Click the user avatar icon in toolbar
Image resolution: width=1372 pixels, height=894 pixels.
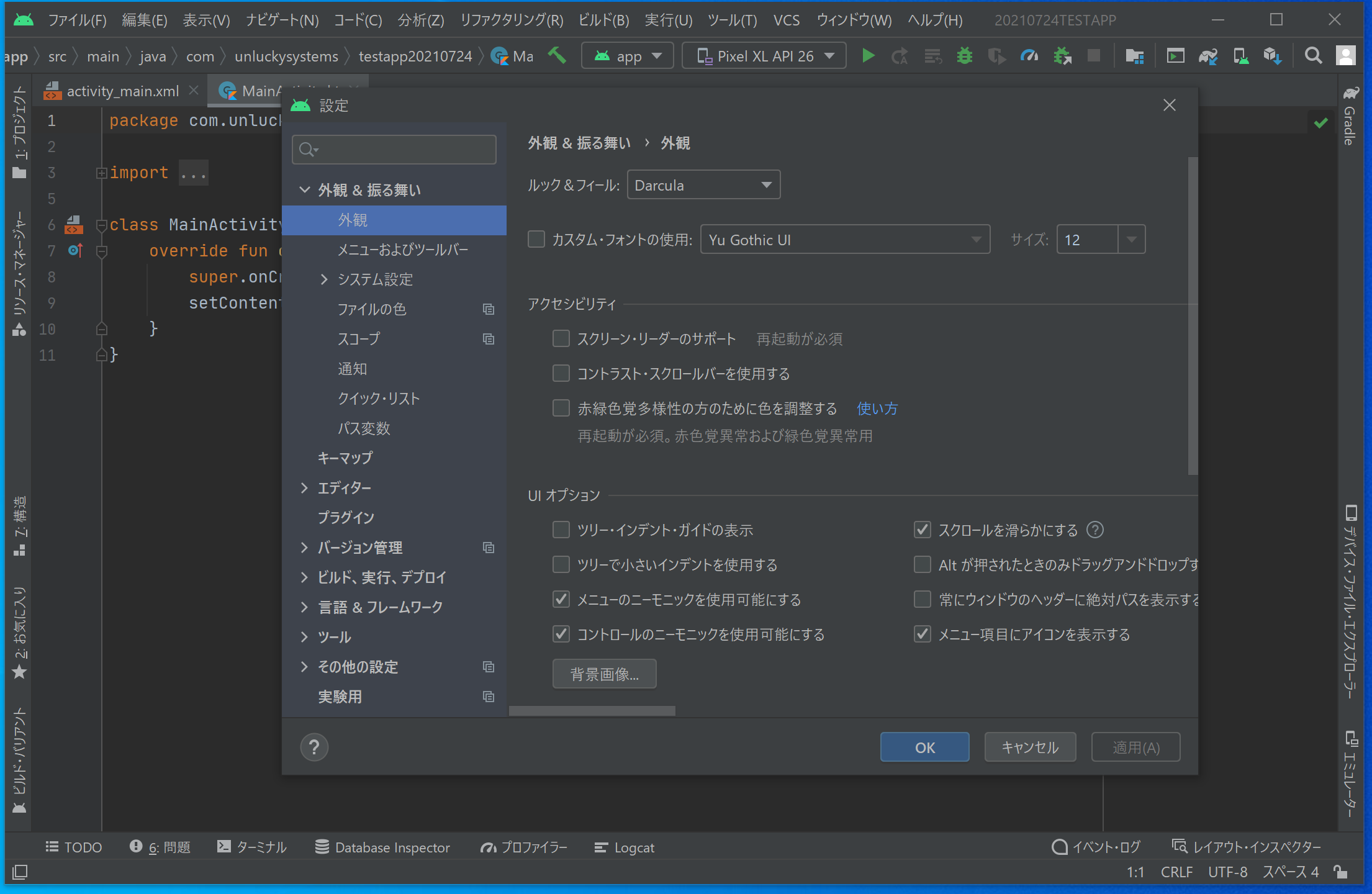[1345, 56]
